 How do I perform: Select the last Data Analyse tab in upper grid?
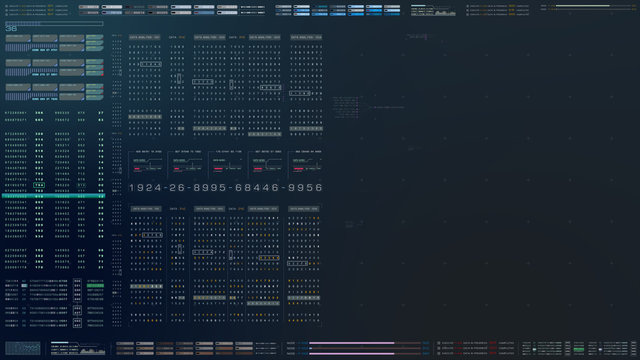(x=306, y=37)
